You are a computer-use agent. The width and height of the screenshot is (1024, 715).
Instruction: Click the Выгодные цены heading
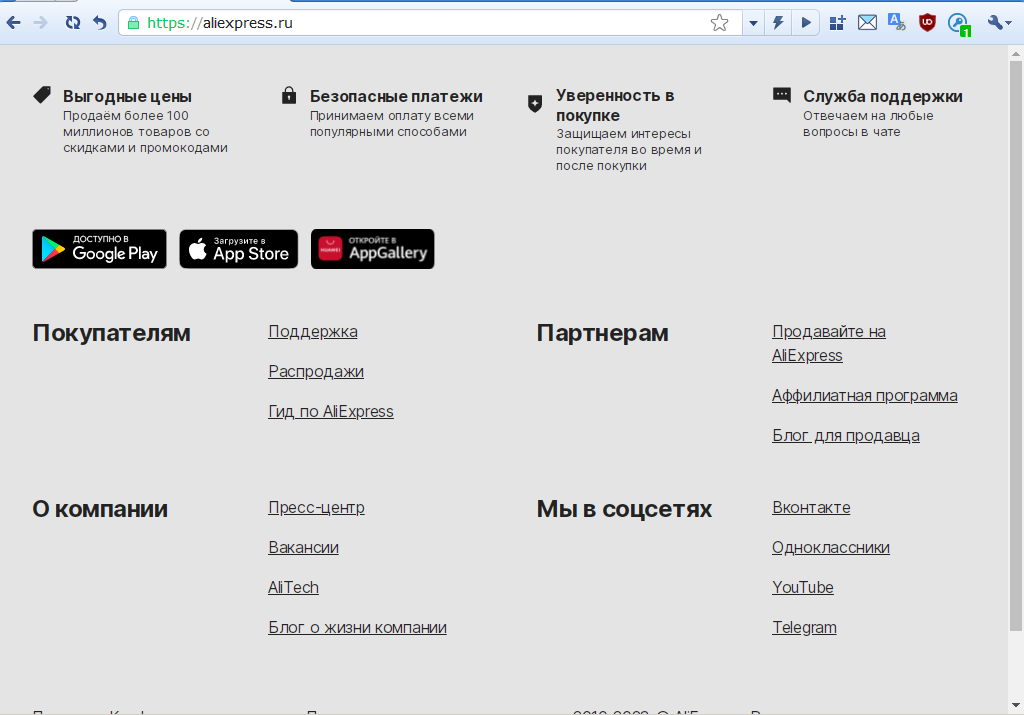point(127,96)
